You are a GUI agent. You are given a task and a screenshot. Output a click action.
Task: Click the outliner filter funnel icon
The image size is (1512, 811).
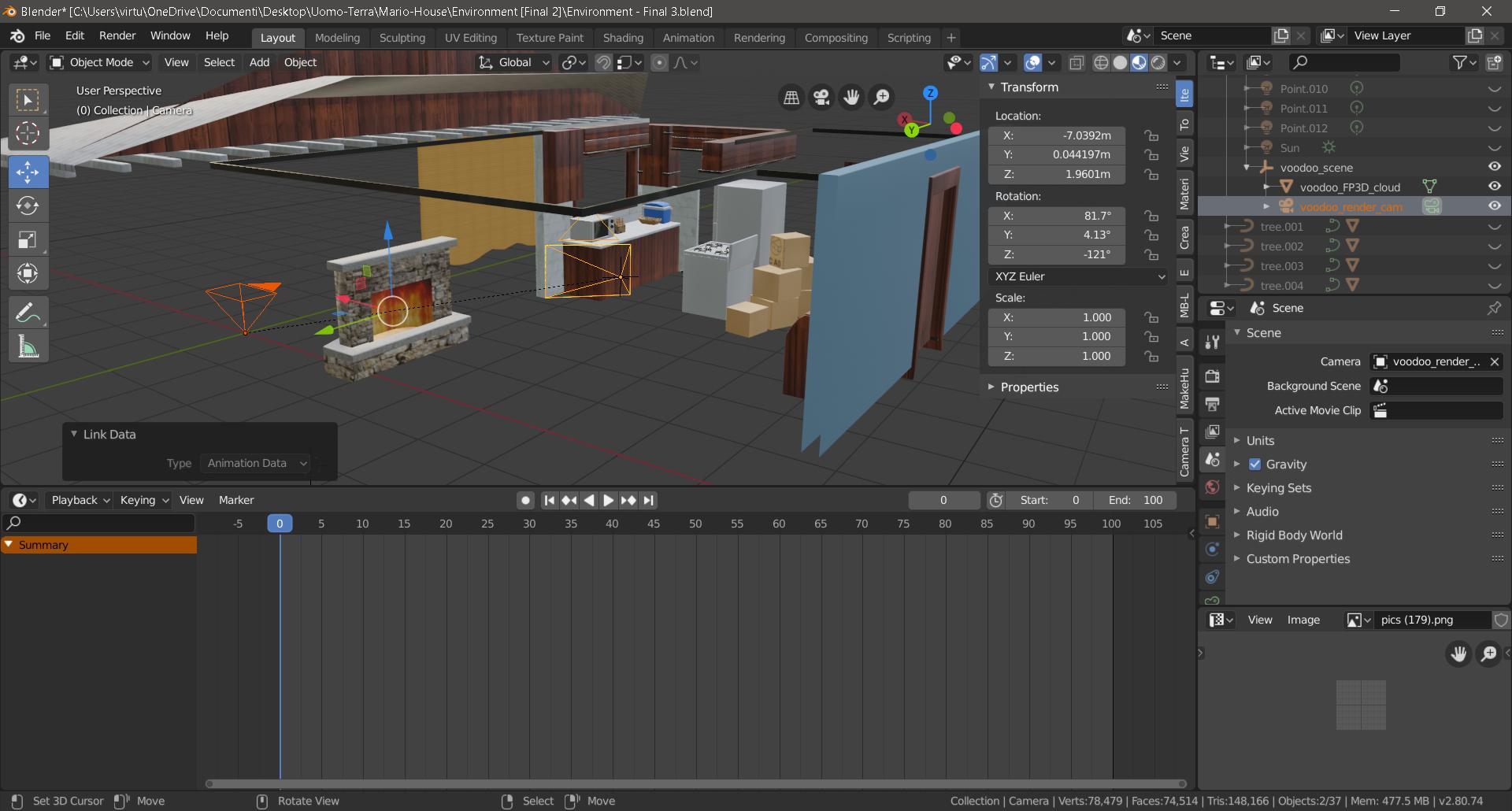tap(1460, 62)
